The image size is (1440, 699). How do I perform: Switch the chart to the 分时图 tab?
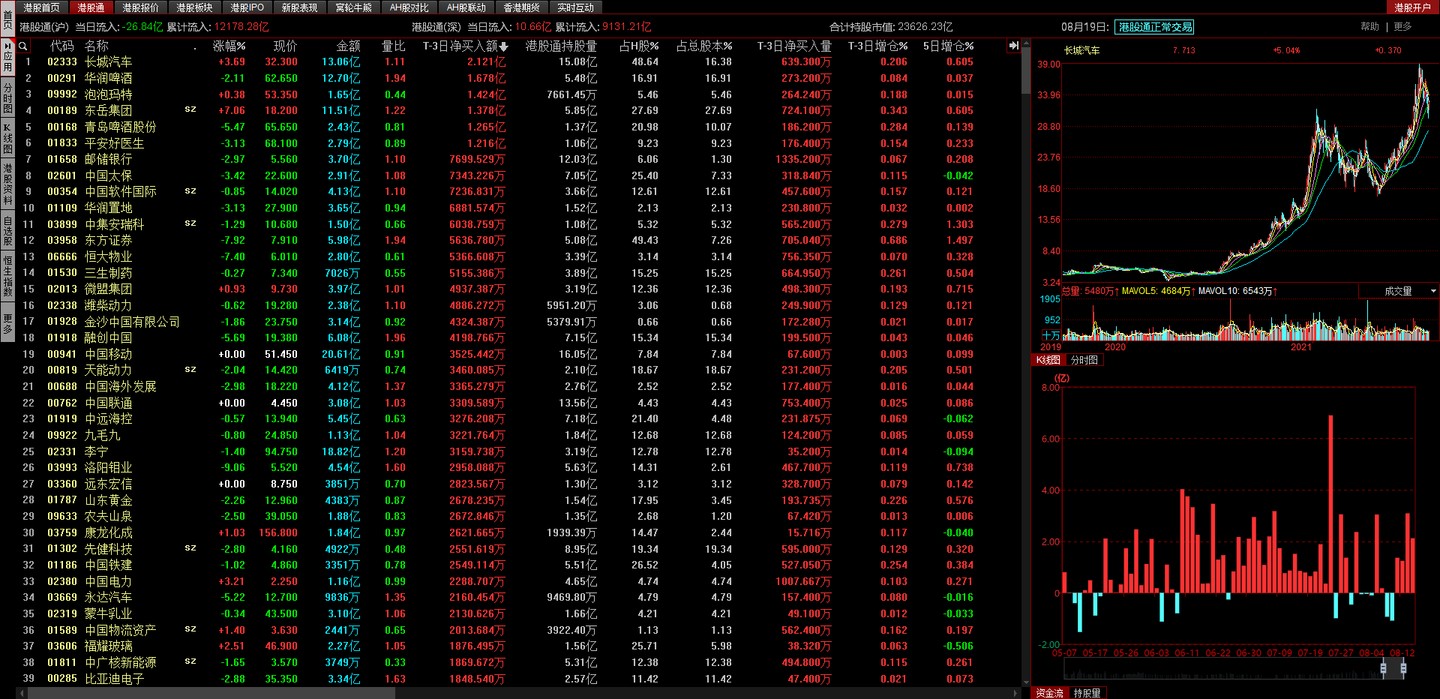(x=1084, y=359)
